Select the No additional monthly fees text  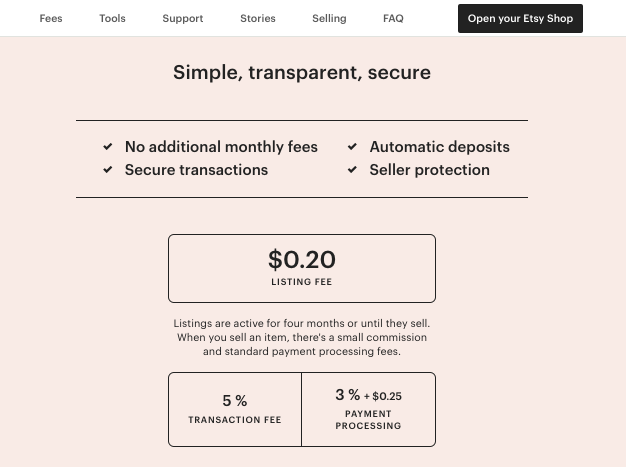click(221, 147)
